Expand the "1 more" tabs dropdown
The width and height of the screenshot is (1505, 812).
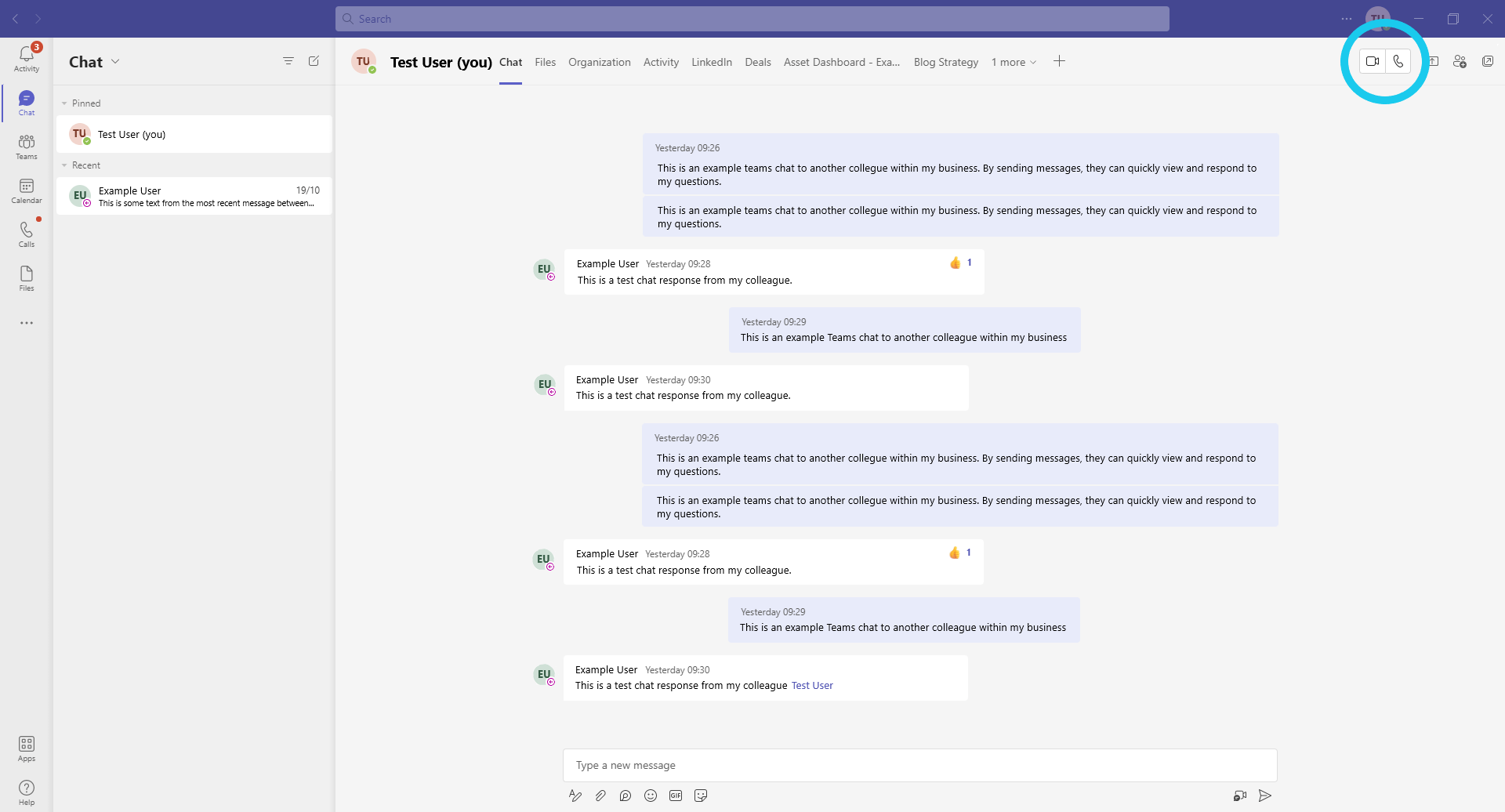[1014, 62]
